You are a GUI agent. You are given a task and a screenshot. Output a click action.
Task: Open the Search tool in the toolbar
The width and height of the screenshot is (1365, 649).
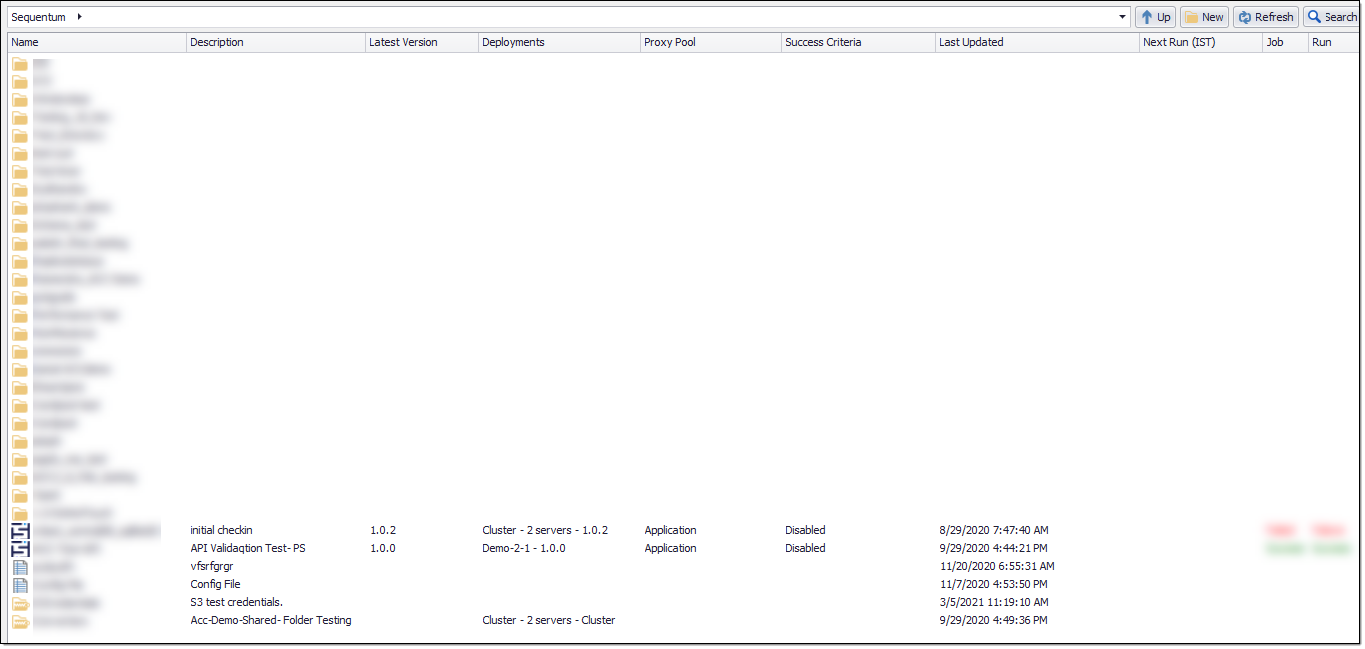pos(1331,17)
